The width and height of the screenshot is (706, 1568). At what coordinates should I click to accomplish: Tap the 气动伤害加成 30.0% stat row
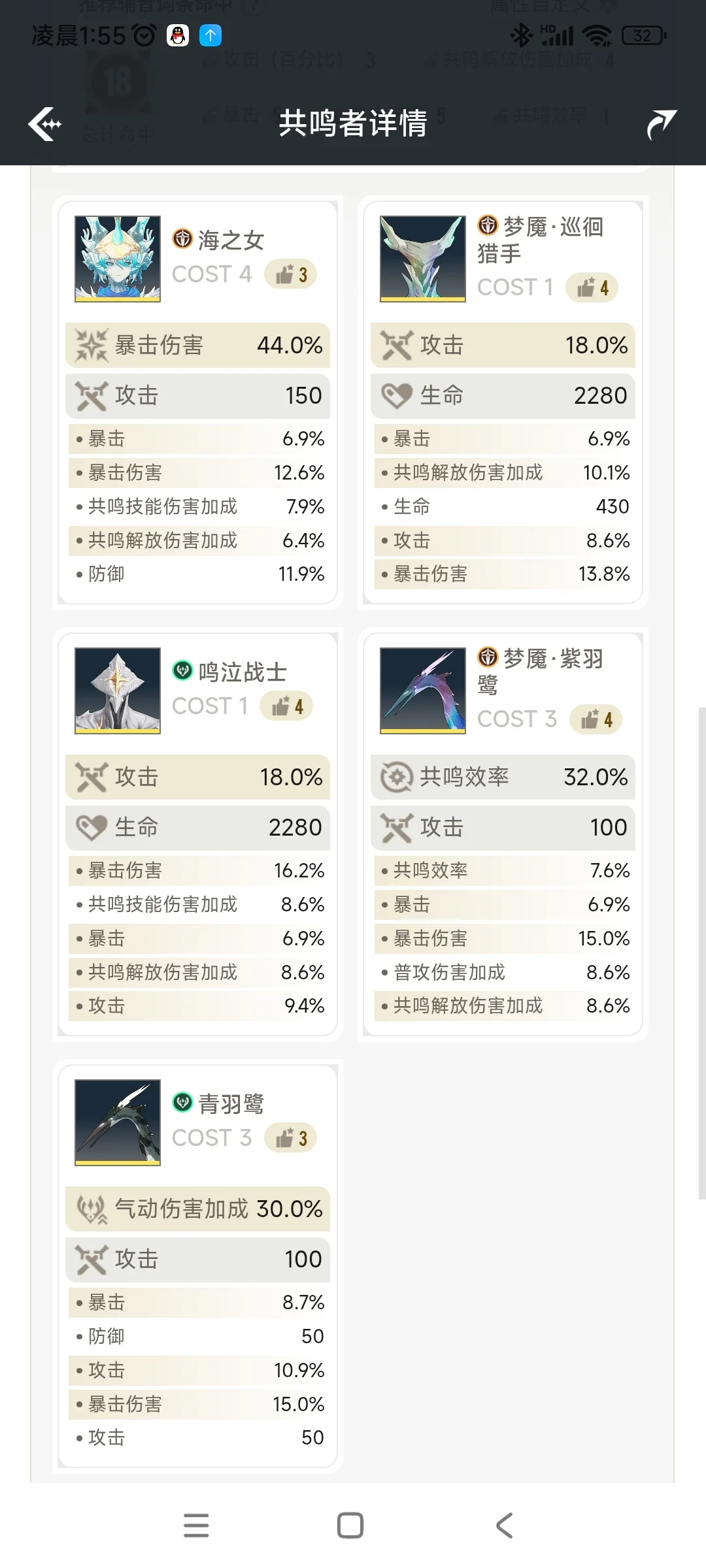tap(197, 1209)
